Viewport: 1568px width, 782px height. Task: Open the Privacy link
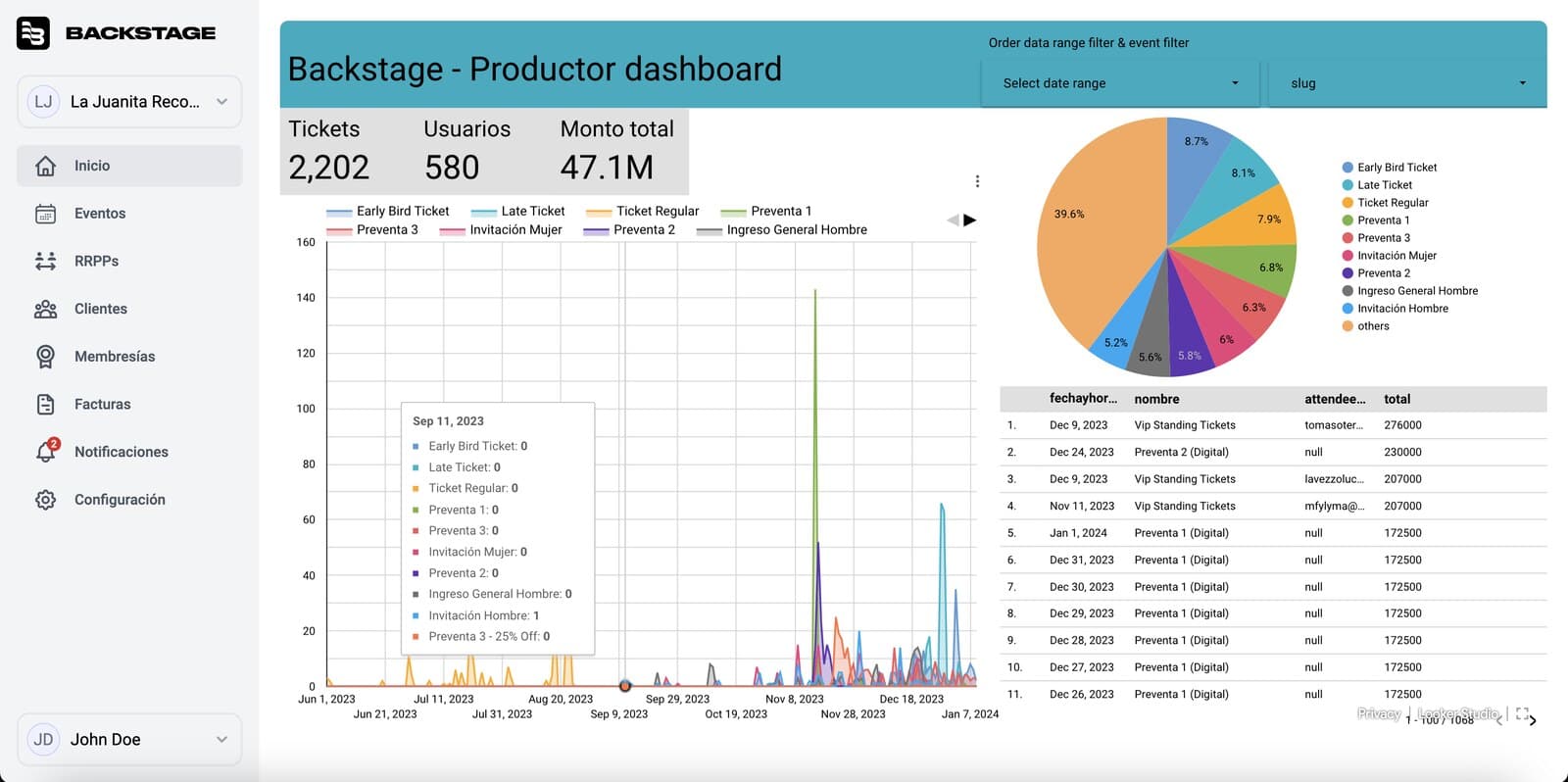1379,713
